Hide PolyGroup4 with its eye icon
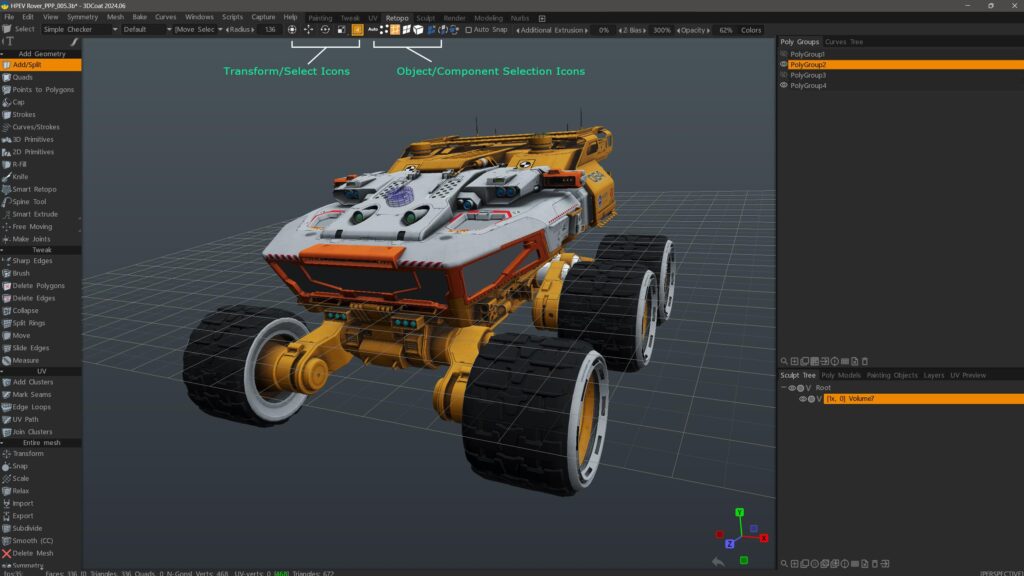The height and width of the screenshot is (576, 1024). pyautogui.click(x=784, y=86)
